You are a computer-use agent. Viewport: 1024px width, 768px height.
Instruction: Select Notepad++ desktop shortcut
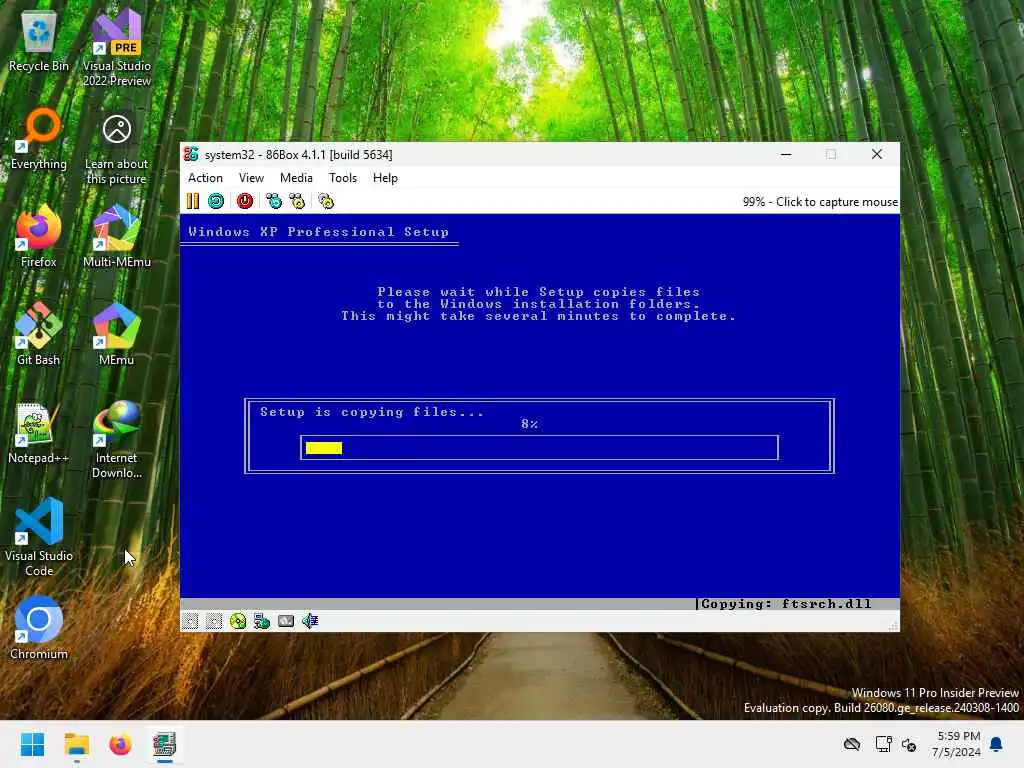(x=39, y=433)
